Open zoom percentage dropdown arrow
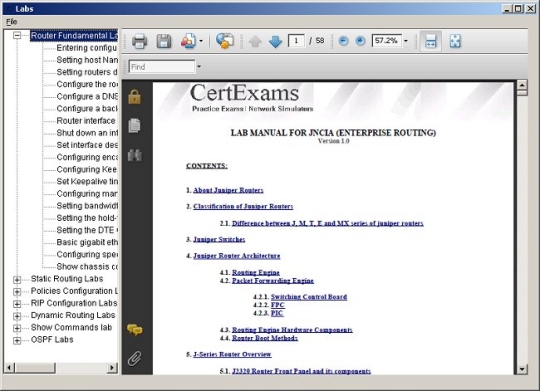 pos(406,41)
